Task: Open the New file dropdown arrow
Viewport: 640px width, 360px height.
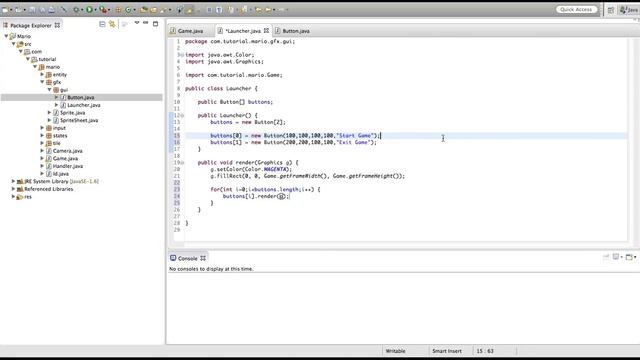Action: pyautogui.click(x=11, y=10)
